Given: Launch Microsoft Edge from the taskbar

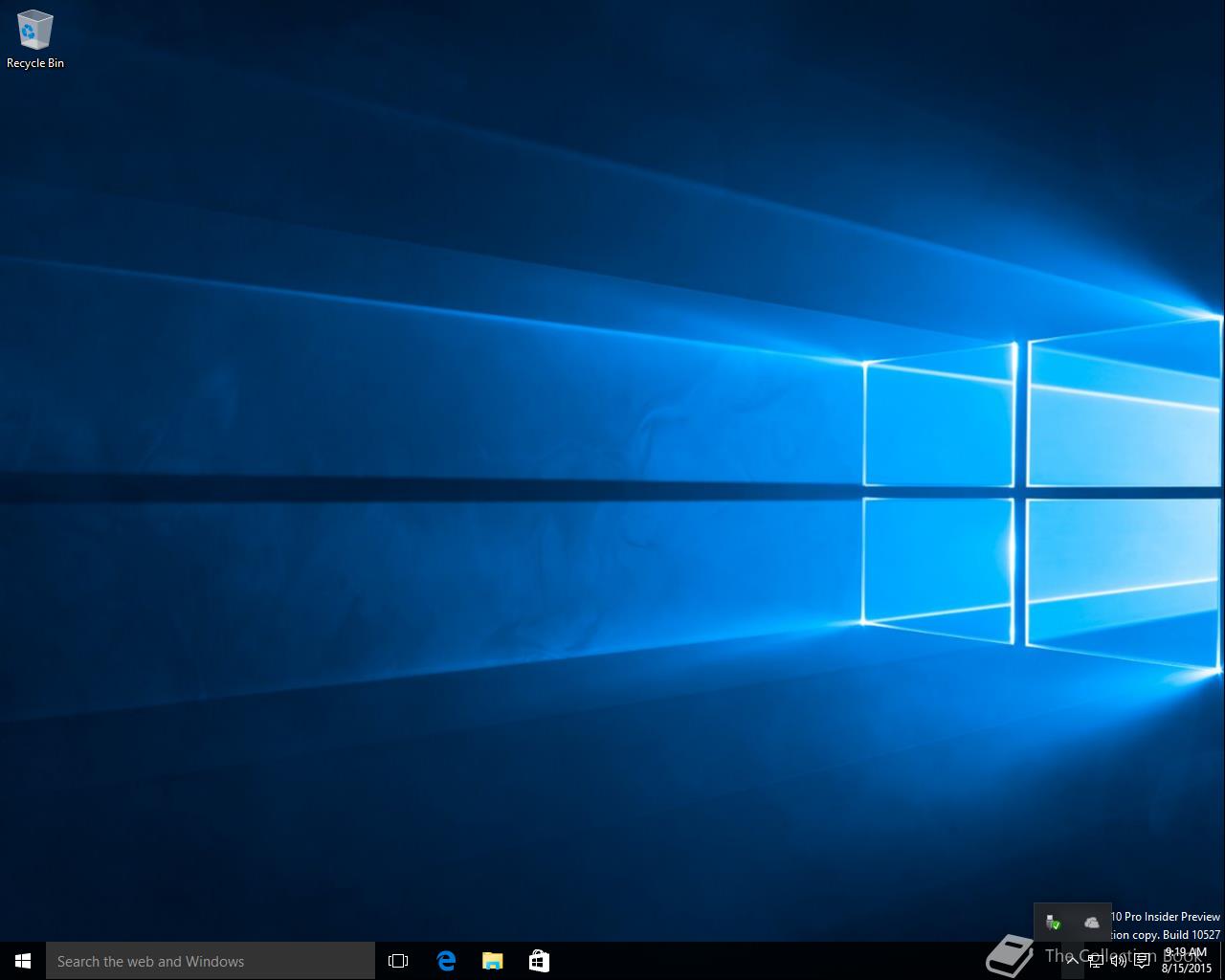Looking at the screenshot, I should 446,961.
